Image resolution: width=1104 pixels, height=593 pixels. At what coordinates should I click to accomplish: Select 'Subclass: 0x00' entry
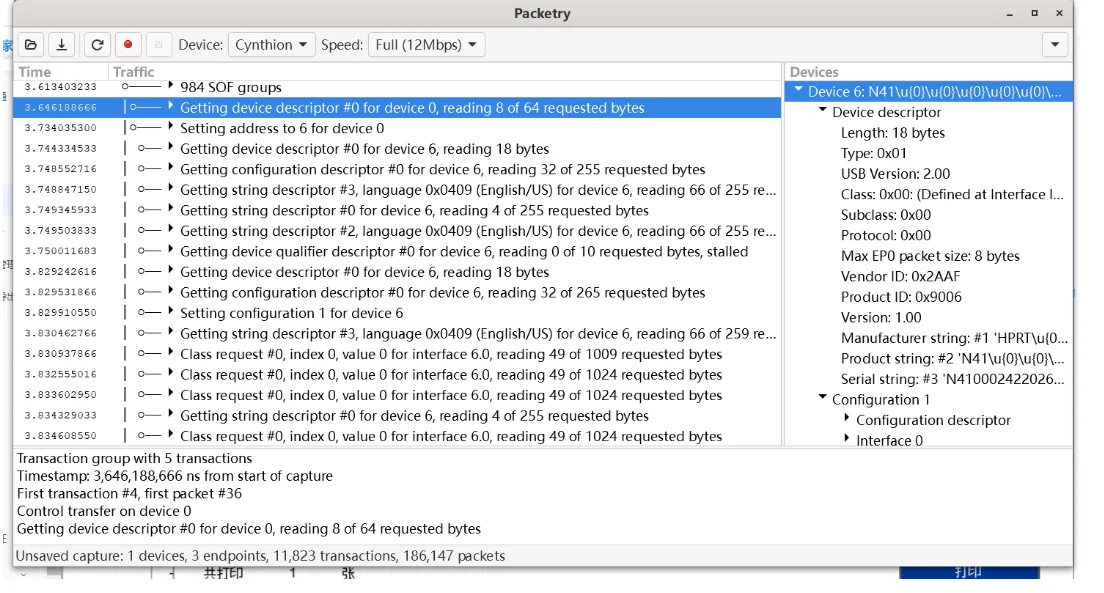pyautogui.click(x=885, y=214)
